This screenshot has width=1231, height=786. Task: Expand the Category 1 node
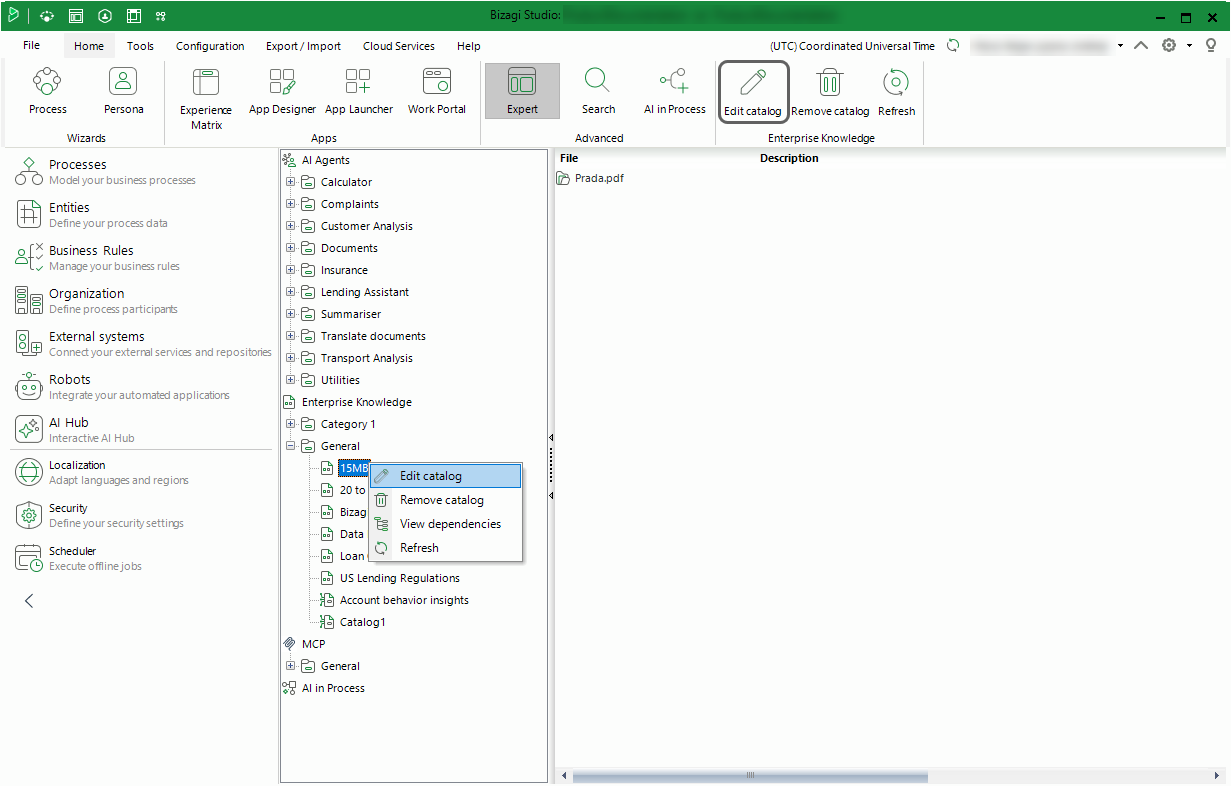point(291,424)
